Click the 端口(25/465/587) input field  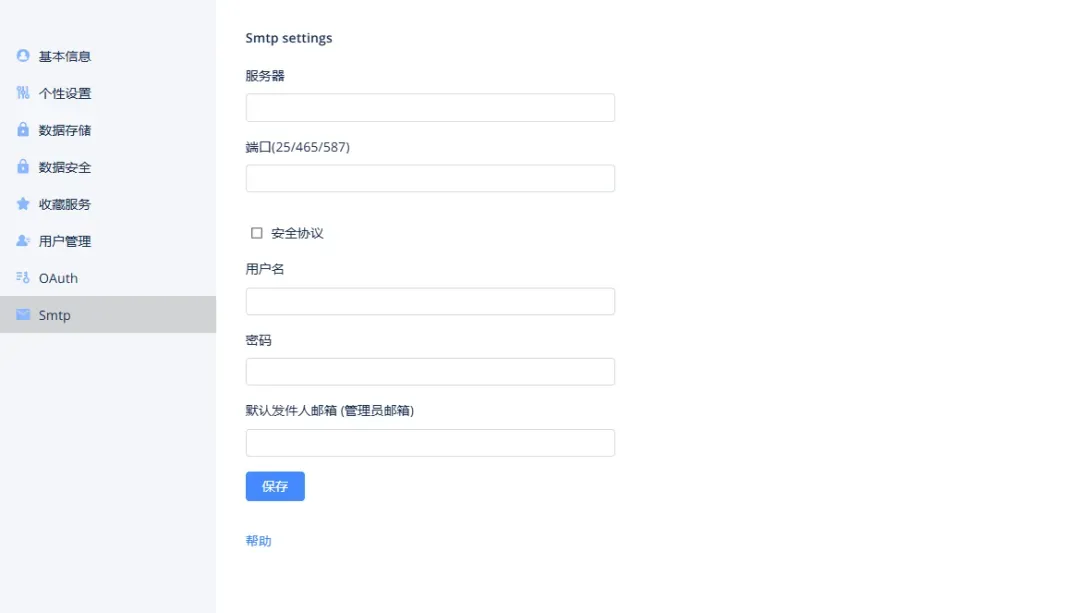point(430,178)
